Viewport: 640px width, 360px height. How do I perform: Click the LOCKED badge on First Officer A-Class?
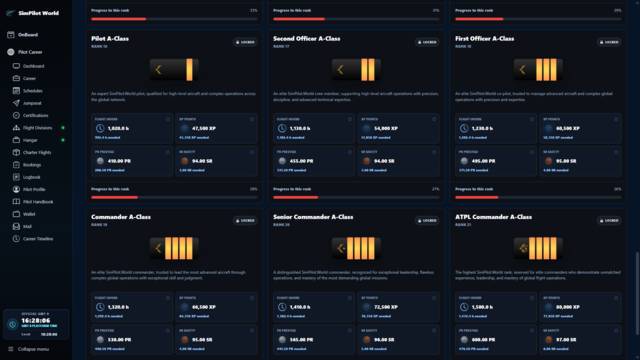point(609,42)
